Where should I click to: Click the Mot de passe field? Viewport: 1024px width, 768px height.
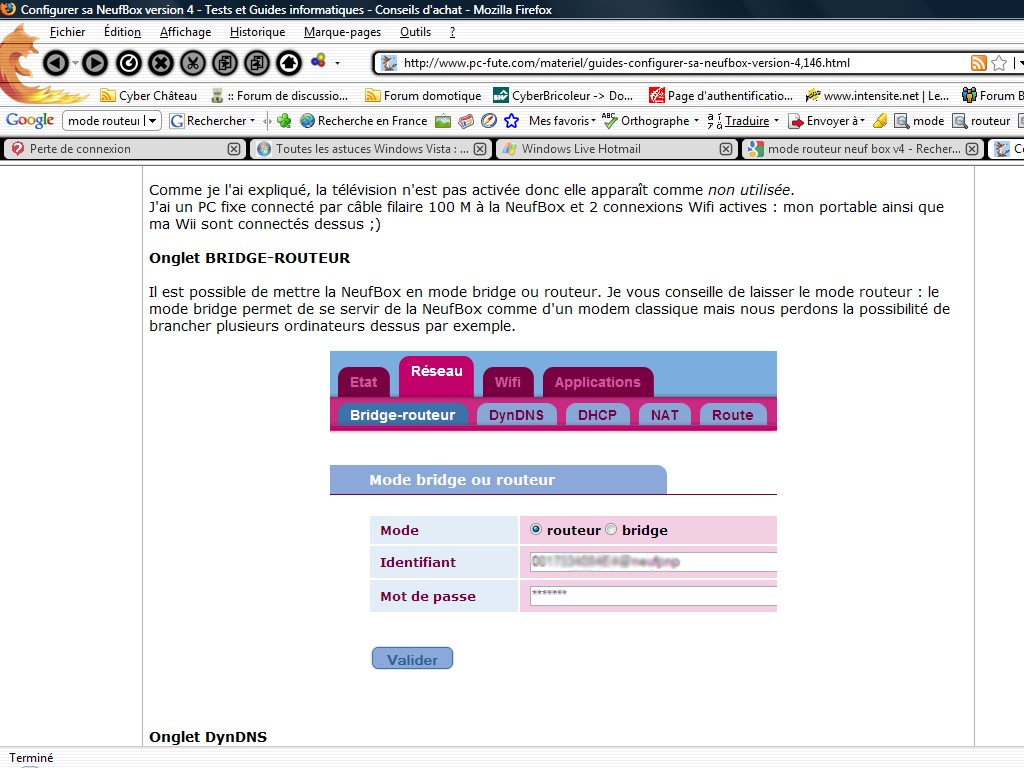(x=650, y=595)
